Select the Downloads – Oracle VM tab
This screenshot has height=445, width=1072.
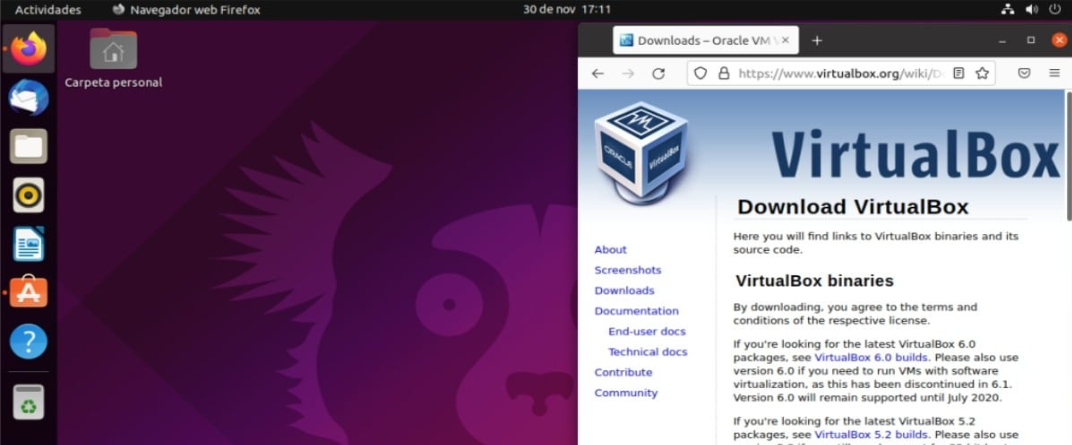tap(706, 40)
